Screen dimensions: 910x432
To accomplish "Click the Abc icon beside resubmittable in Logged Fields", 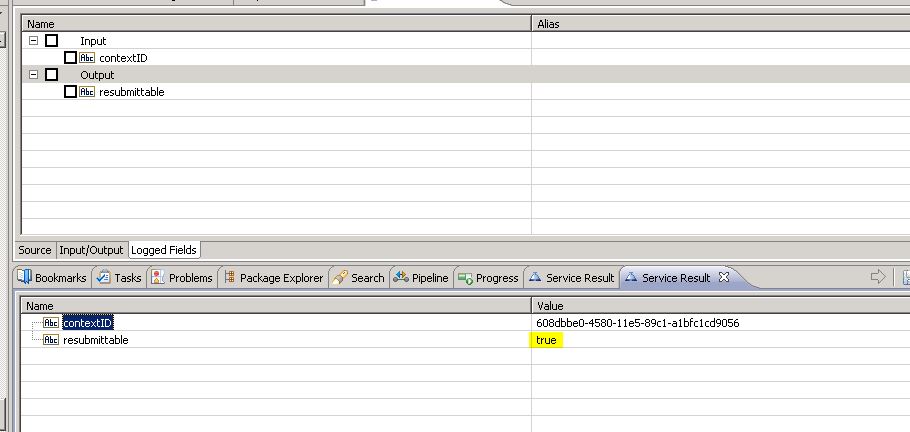I will point(87,92).
